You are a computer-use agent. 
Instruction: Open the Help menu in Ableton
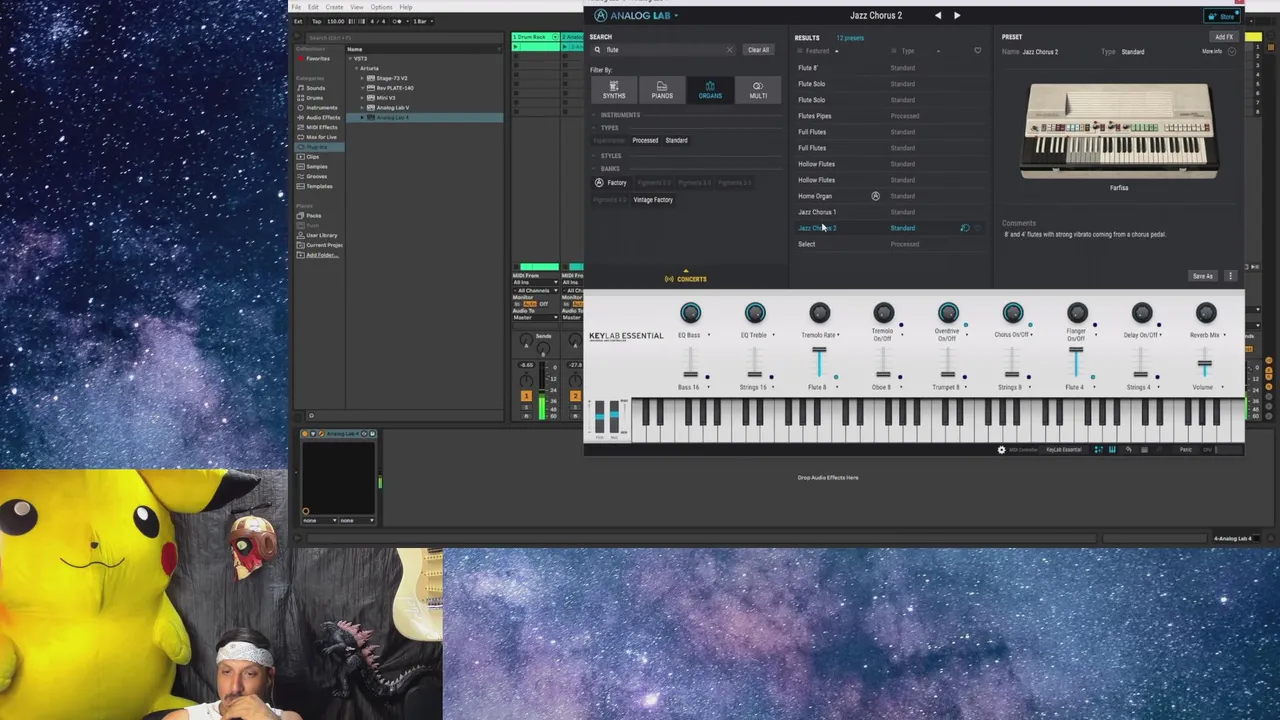click(x=406, y=7)
